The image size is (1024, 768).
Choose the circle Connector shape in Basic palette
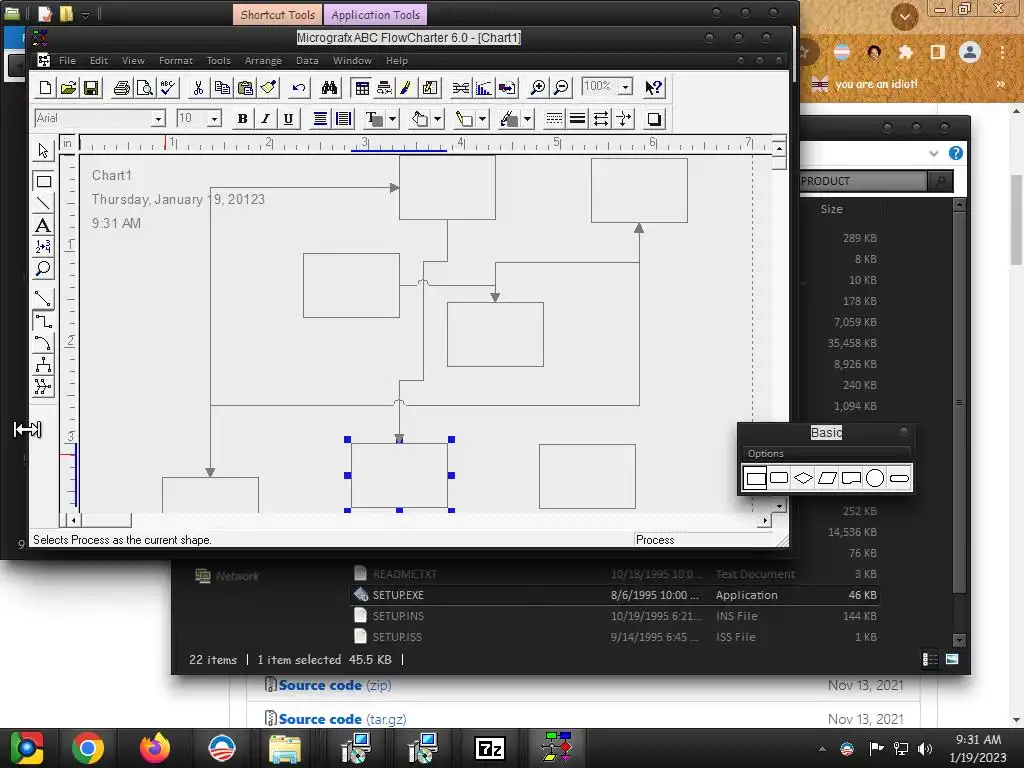[875, 478]
